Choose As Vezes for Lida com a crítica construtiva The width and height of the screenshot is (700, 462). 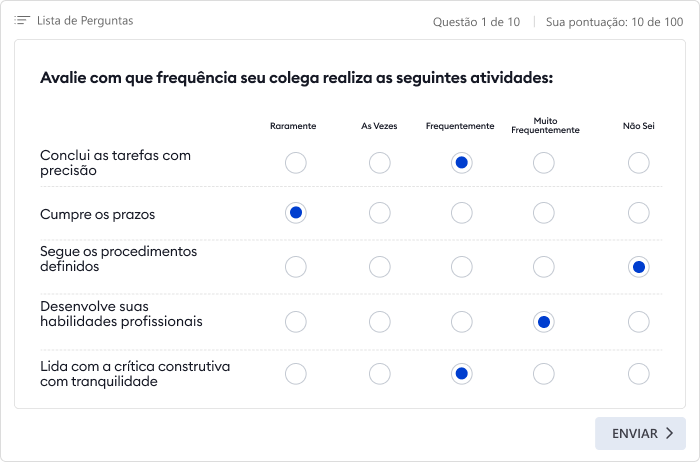[379, 374]
